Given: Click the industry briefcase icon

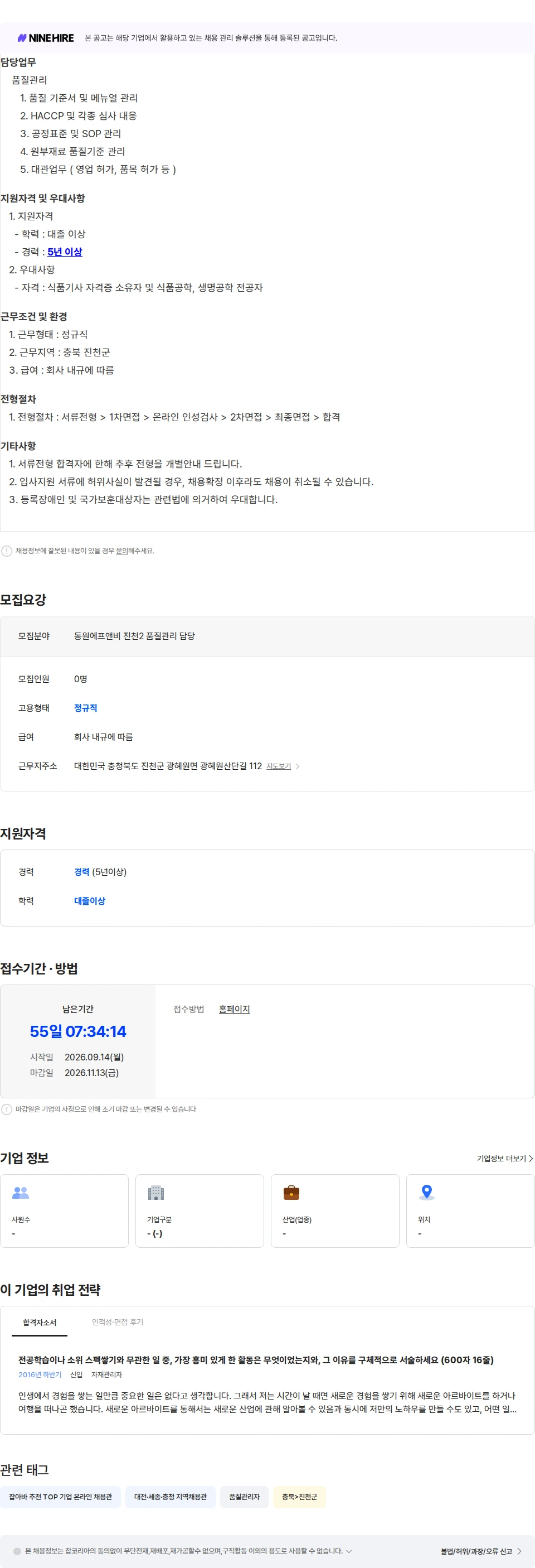Looking at the screenshot, I should pos(291,1193).
